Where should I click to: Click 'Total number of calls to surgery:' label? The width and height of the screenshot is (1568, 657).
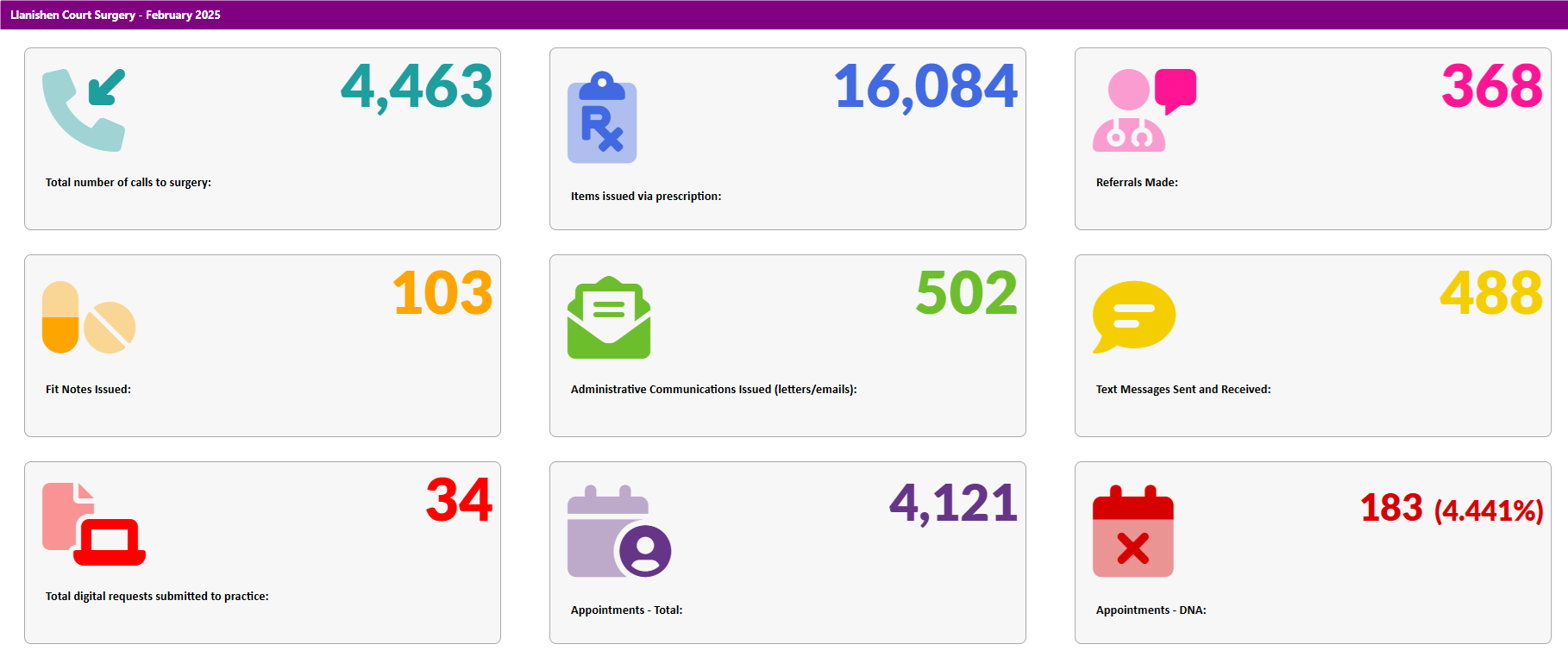pyautogui.click(x=129, y=183)
